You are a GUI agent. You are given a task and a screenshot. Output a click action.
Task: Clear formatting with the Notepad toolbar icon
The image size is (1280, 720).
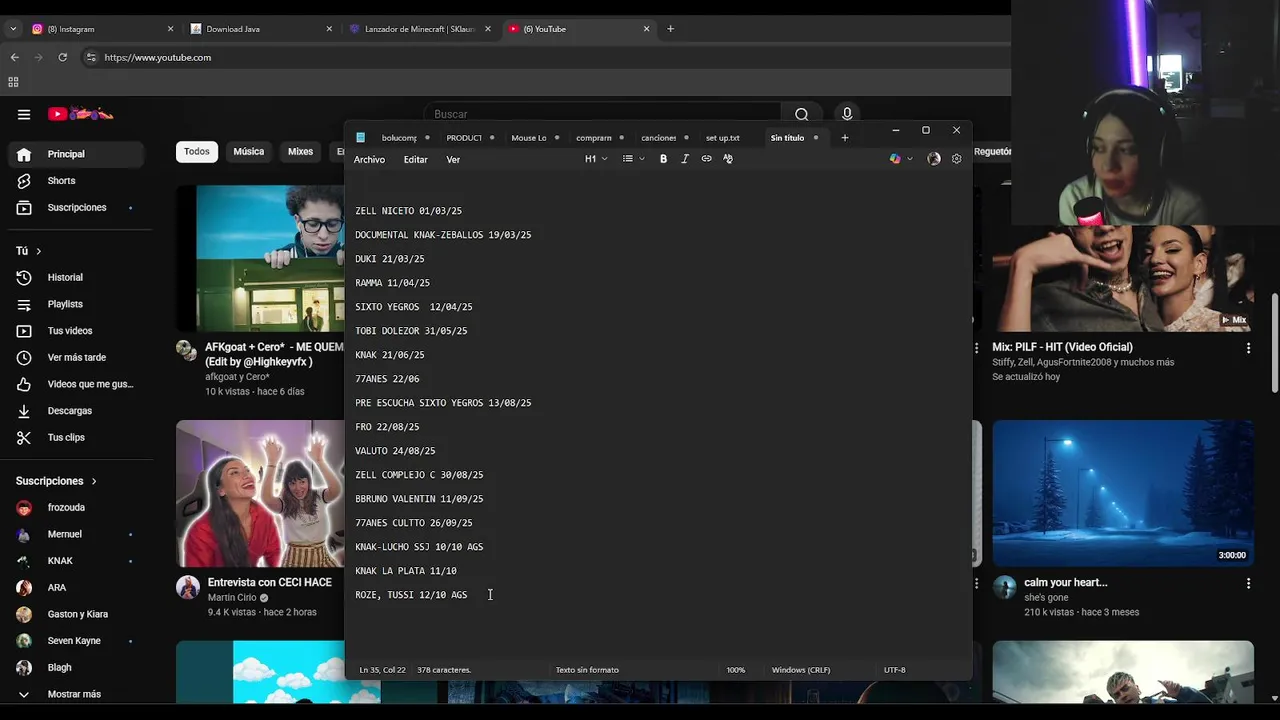click(x=728, y=159)
